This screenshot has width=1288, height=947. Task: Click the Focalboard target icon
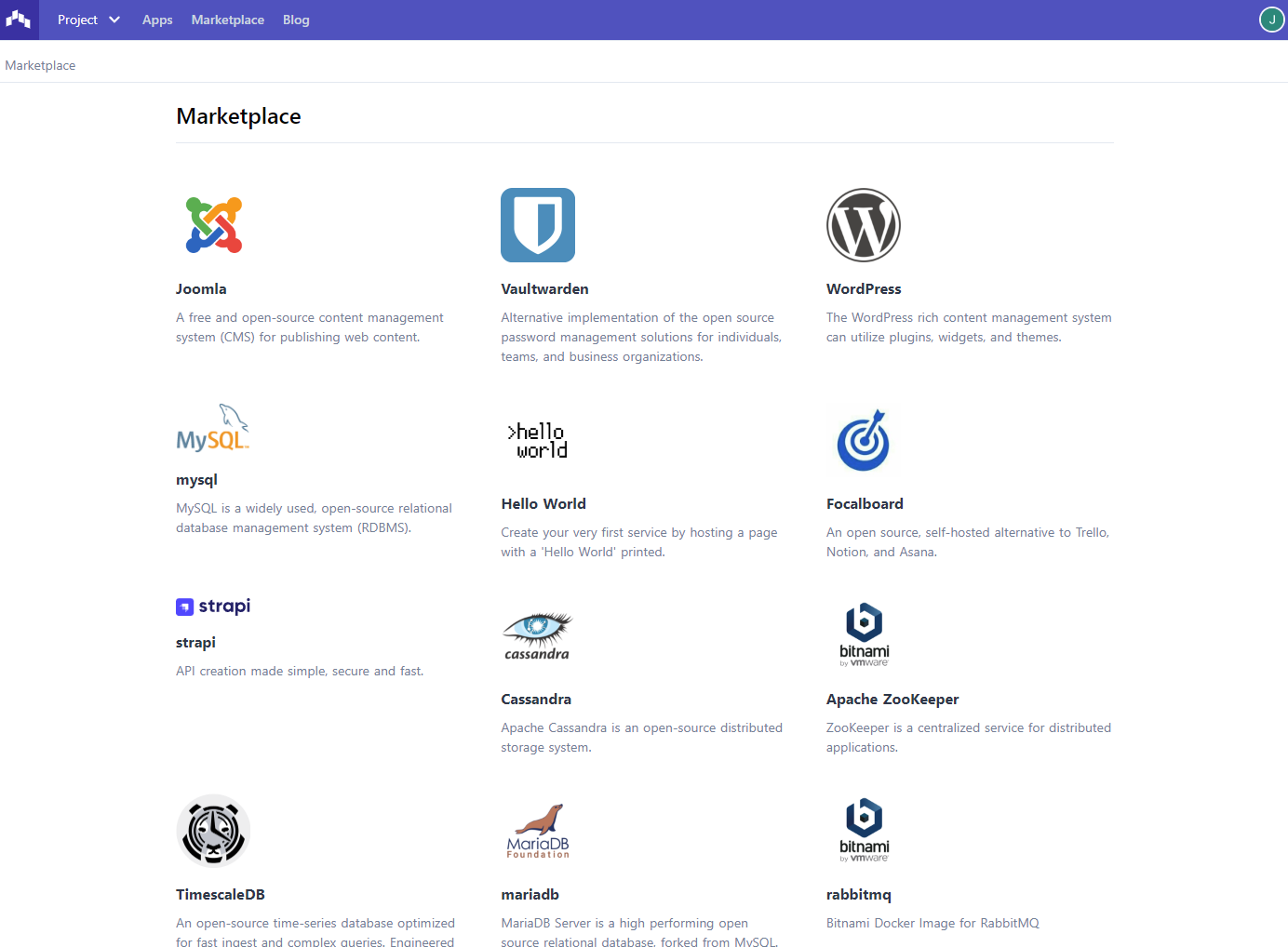tap(864, 440)
